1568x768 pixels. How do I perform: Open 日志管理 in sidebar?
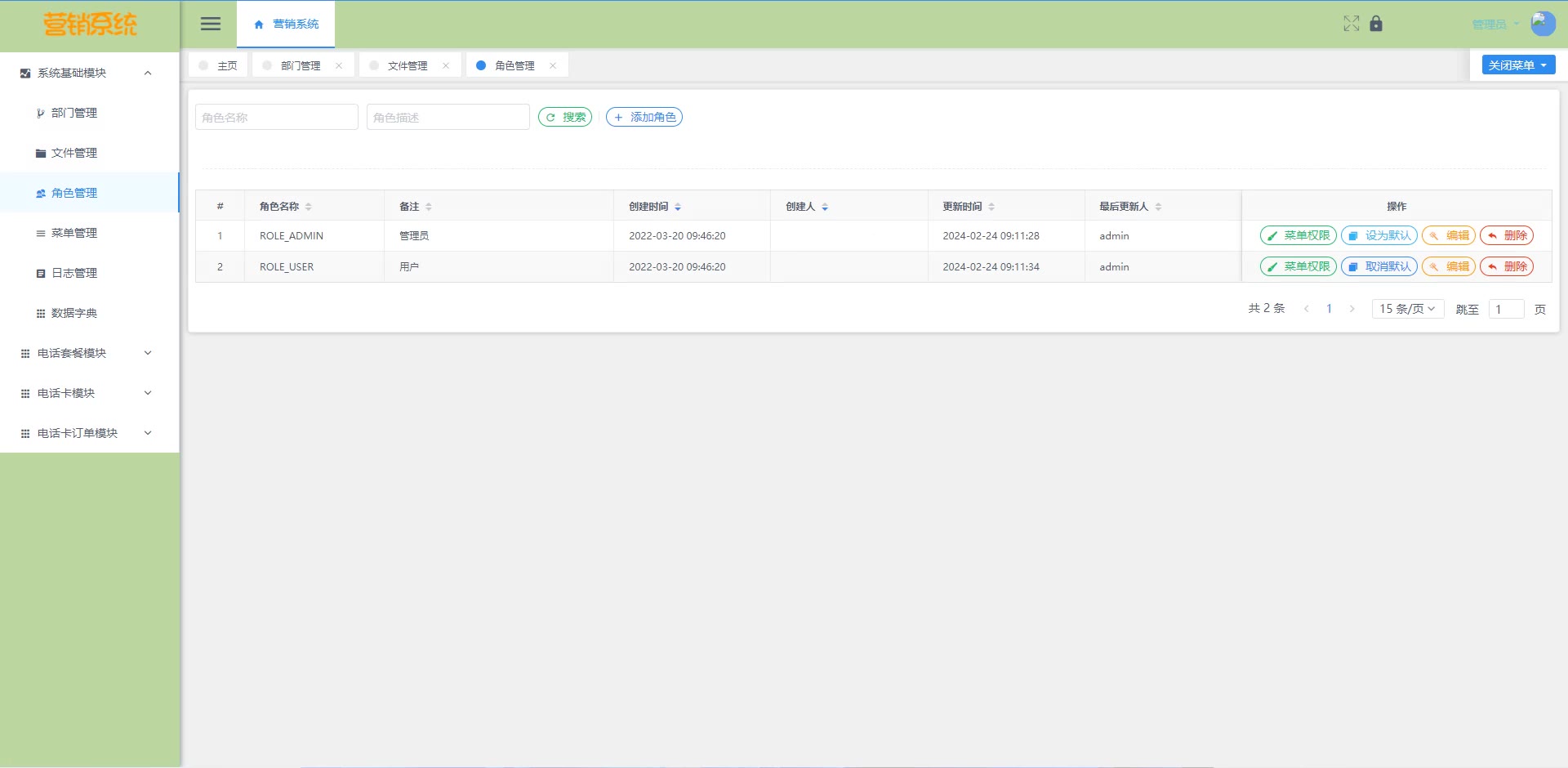click(x=90, y=273)
